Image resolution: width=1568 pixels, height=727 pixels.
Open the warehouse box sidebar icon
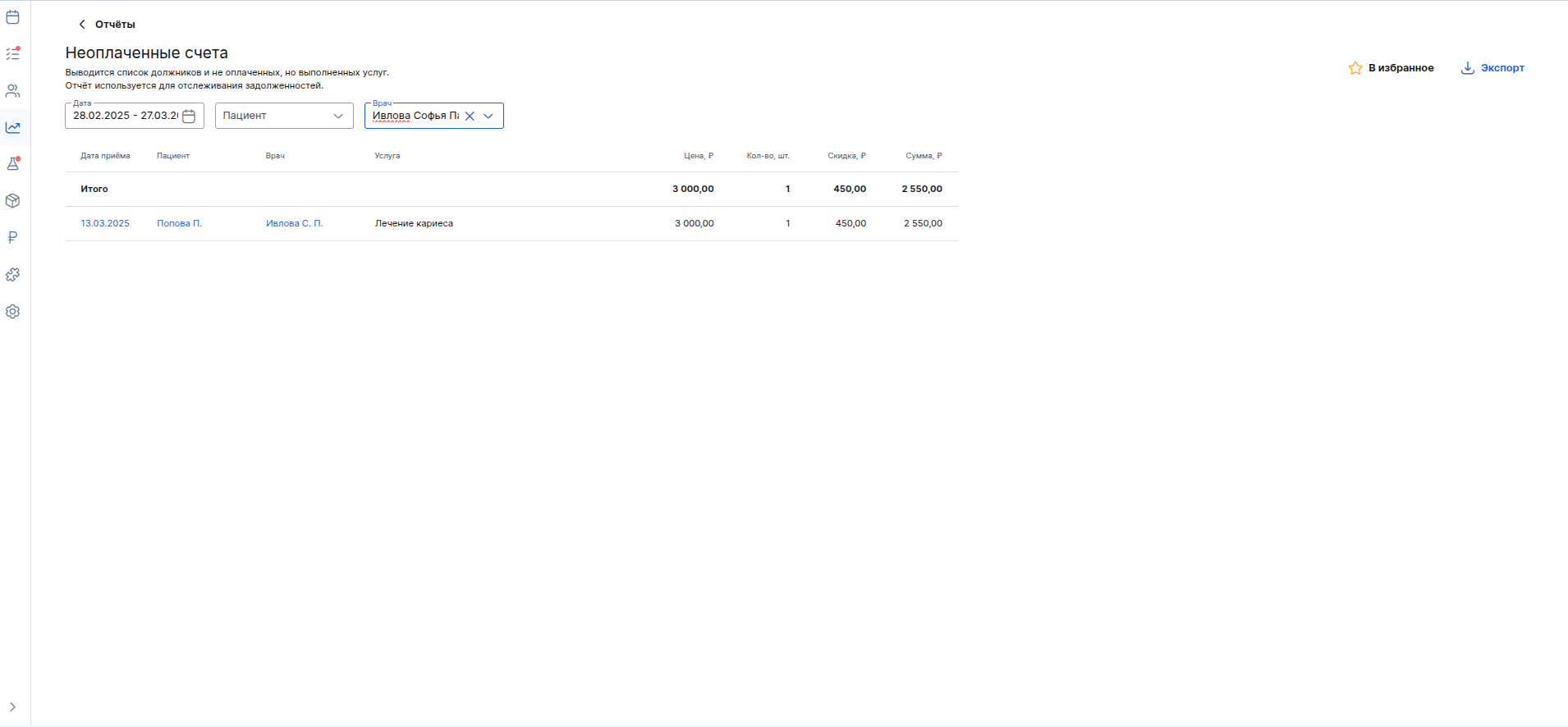13,201
